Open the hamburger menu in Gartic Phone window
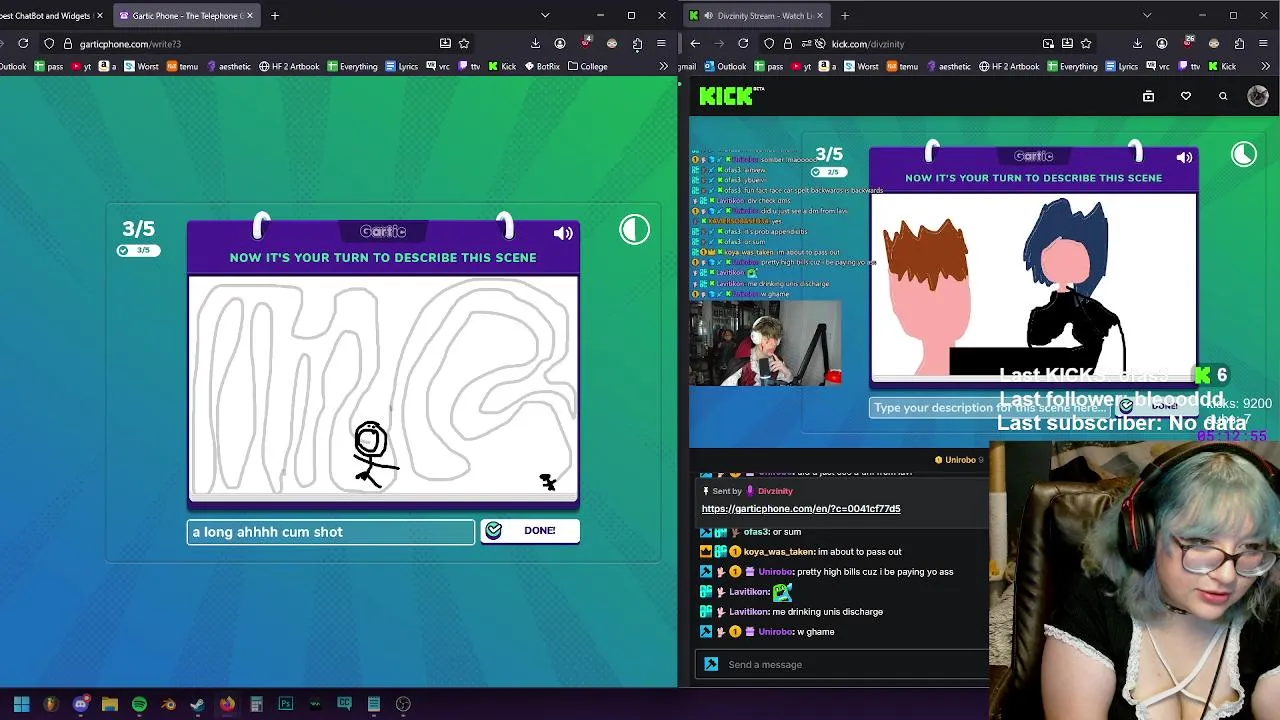The image size is (1280, 720). click(661, 44)
